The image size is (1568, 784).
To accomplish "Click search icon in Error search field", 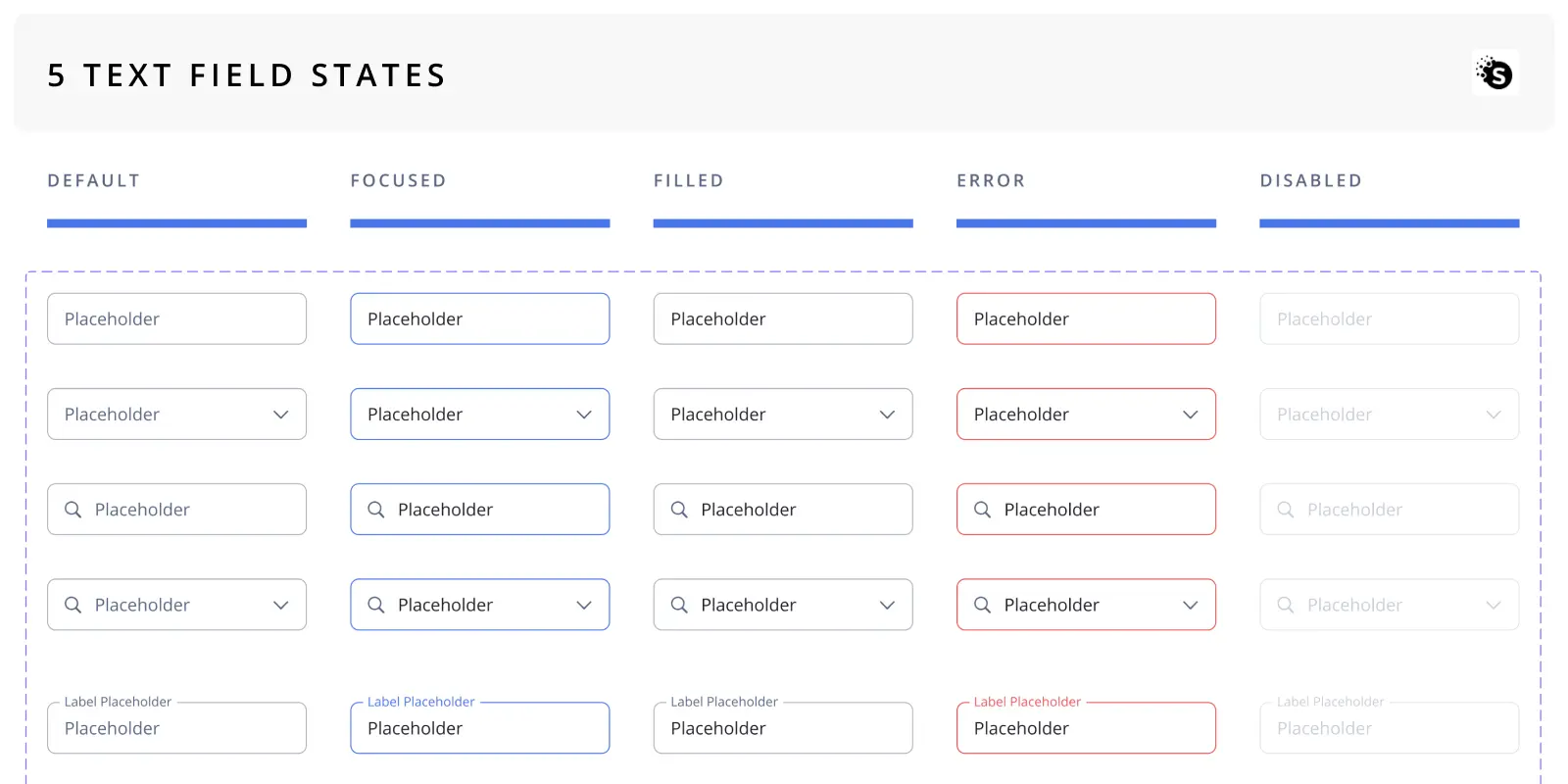I will pyautogui.click(x=982, y=510).
